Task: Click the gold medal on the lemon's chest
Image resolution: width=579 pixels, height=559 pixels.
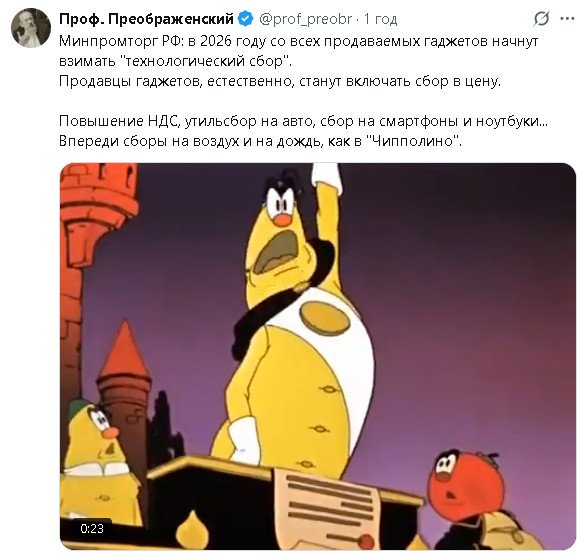Action: pyautogui.click(x=324, y=318)
